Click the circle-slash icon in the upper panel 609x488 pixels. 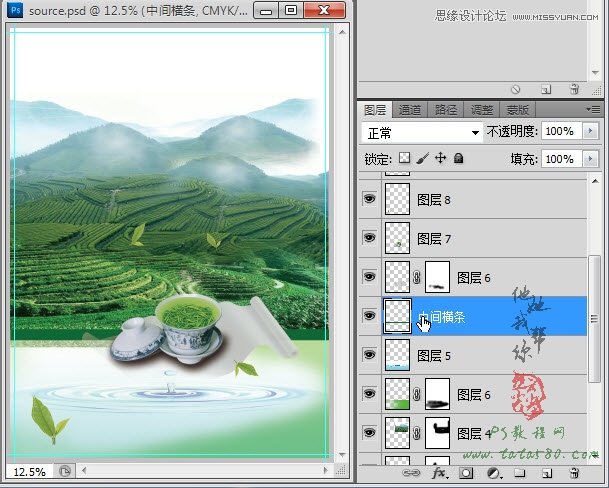[x=515, y=89]
